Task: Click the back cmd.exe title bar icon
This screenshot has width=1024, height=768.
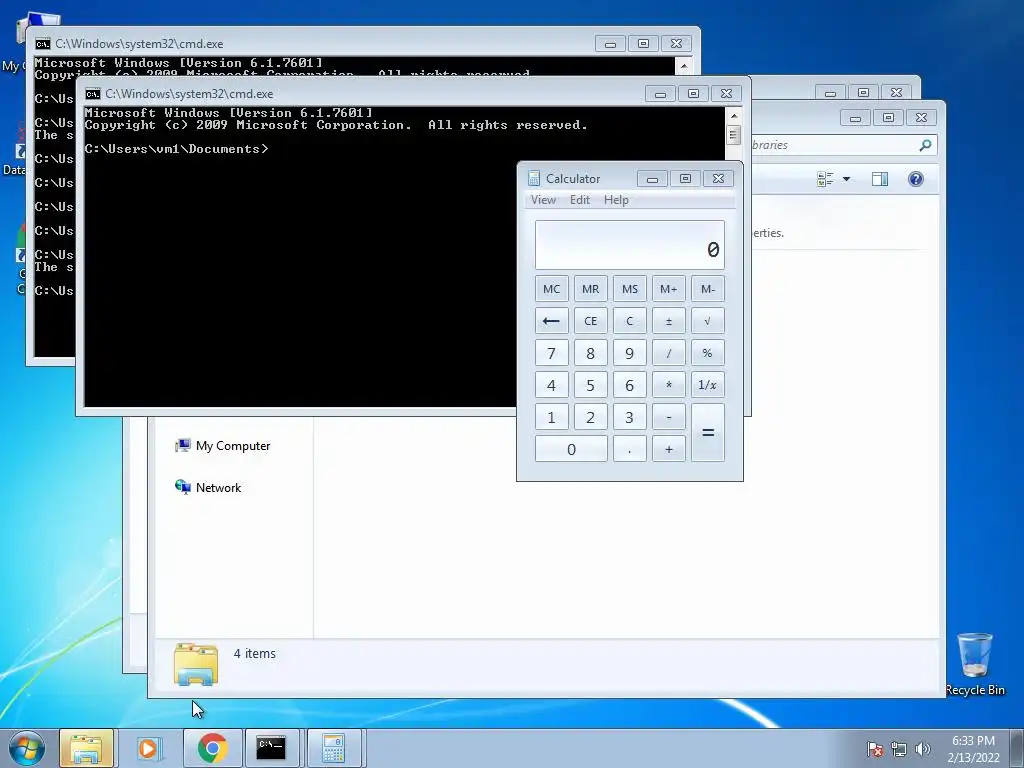Action: tap(43, 44)
